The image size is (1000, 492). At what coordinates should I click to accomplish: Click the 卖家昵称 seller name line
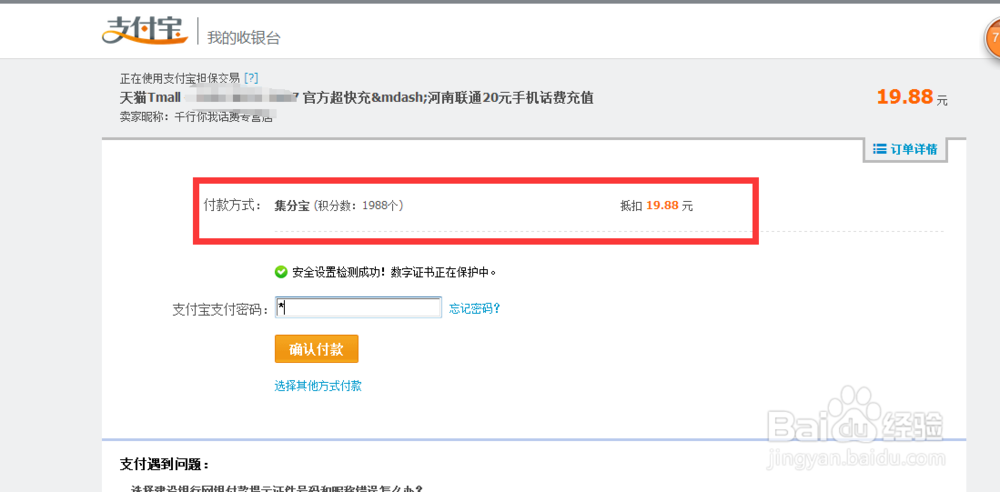[197, 117]
